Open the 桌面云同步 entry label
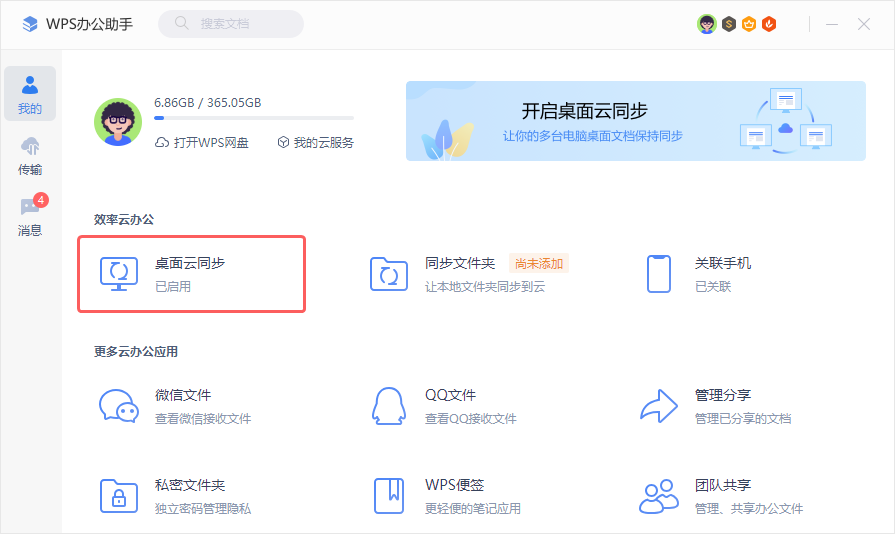This screenshot has height=534, width=895. [190, 263]
